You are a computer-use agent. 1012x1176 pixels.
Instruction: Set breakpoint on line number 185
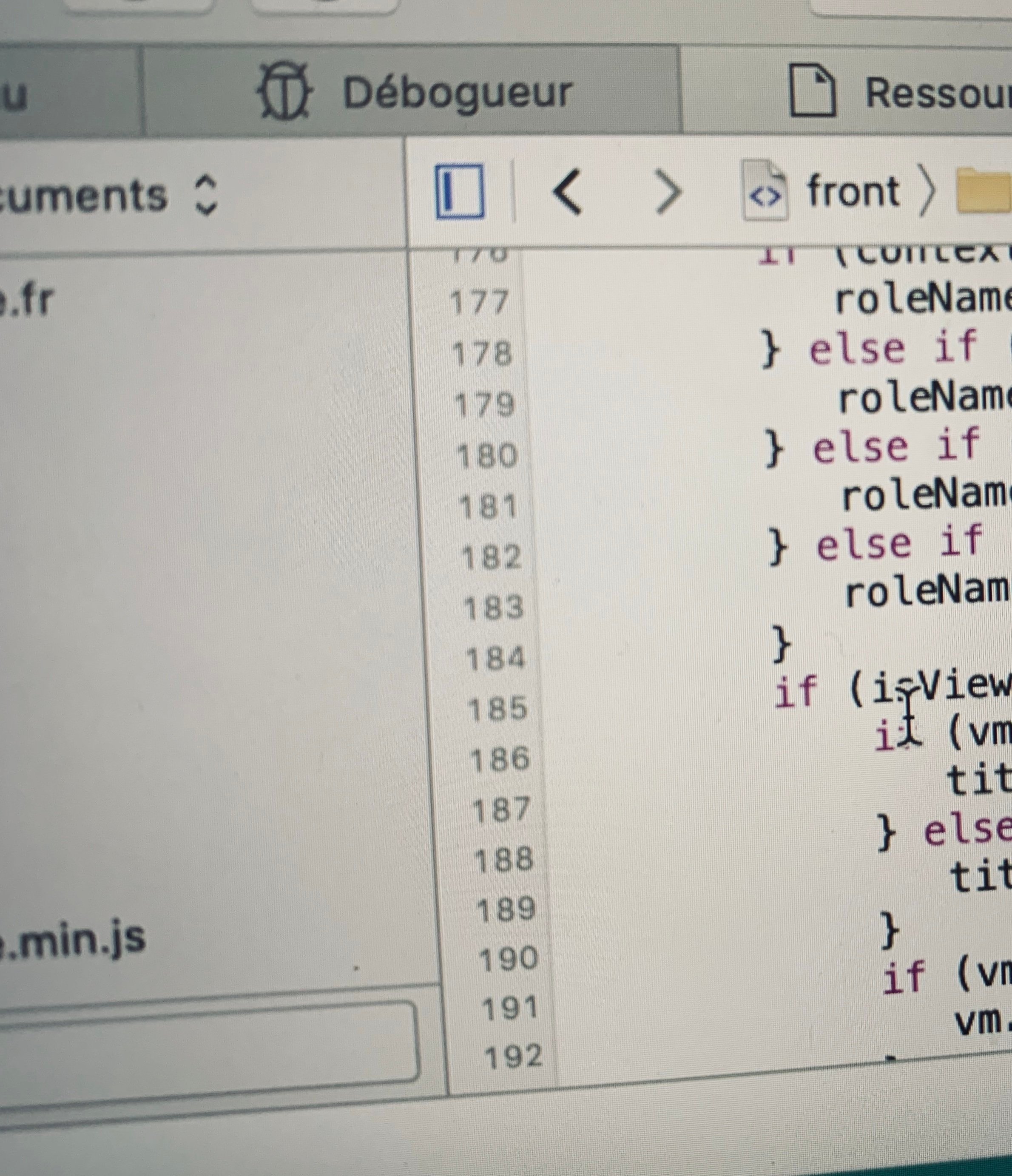click(498, 709)
